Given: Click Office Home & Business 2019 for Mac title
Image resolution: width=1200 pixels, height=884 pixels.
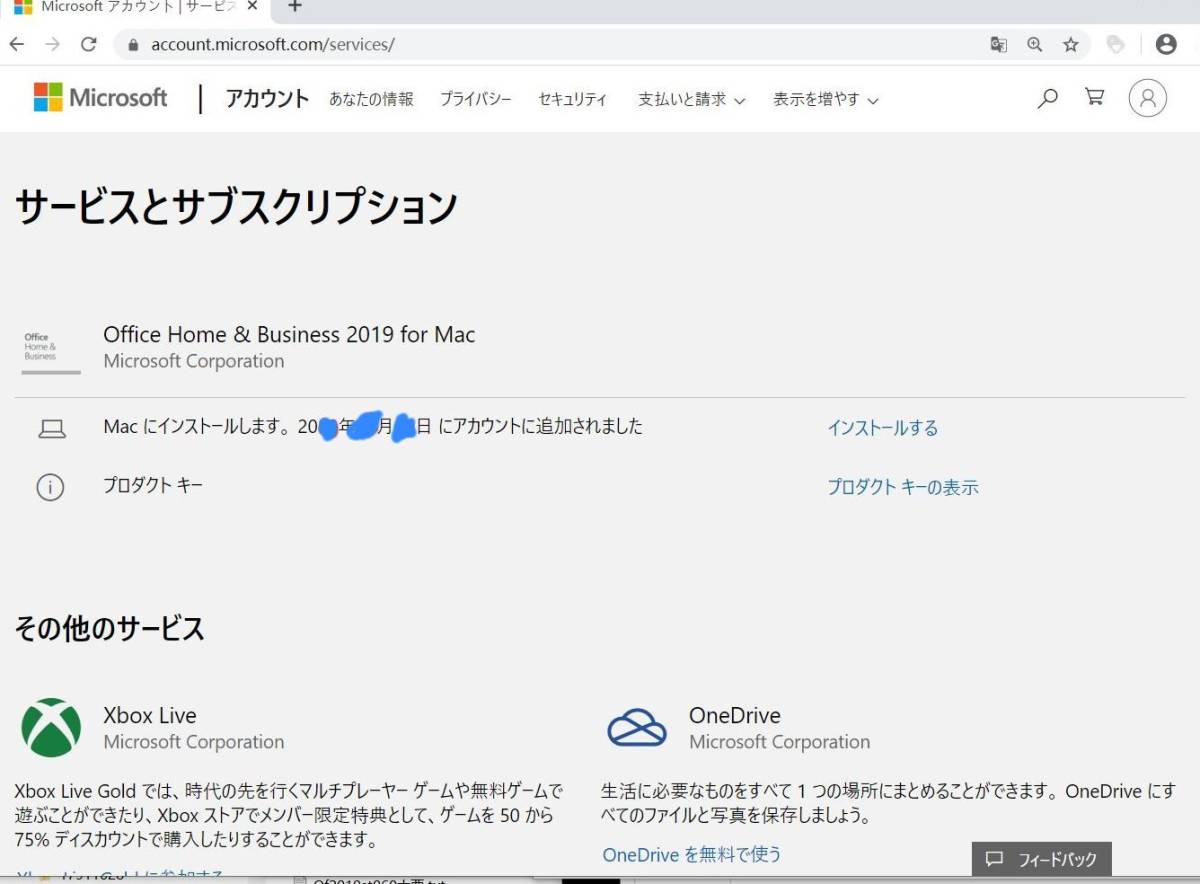Looking at the screenshot, I should click(290, 334).
